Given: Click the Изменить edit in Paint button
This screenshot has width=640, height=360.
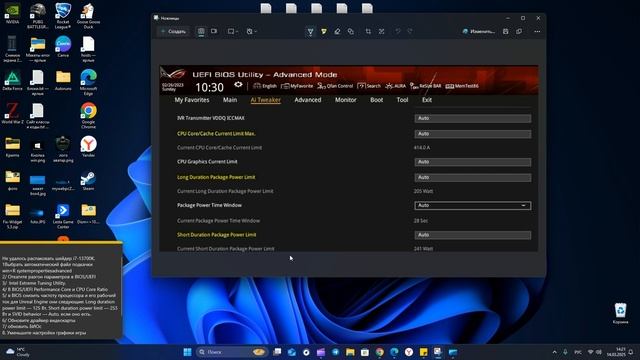Looking at the screenshot, I should pyautogui.click(x=478, y=31).
